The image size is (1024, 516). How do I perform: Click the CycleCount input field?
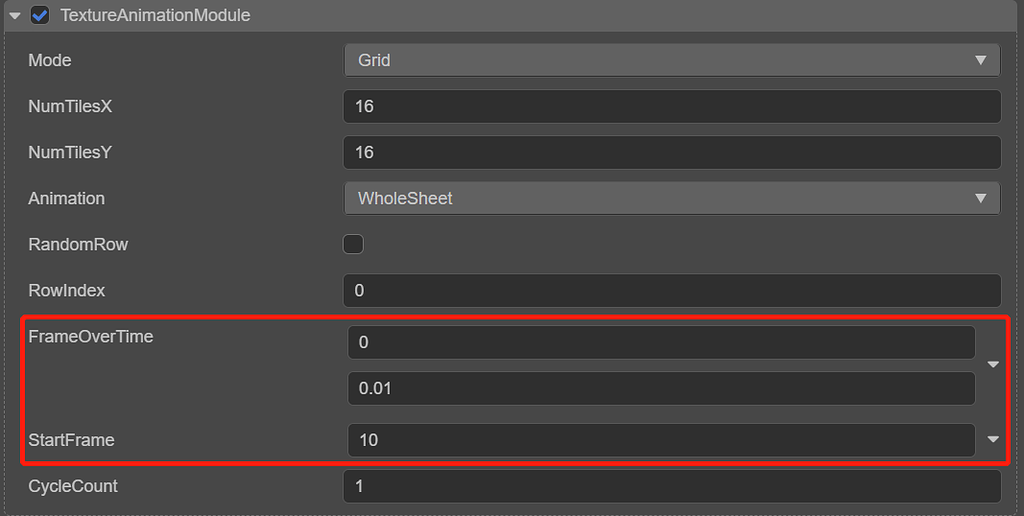point(672,486)
